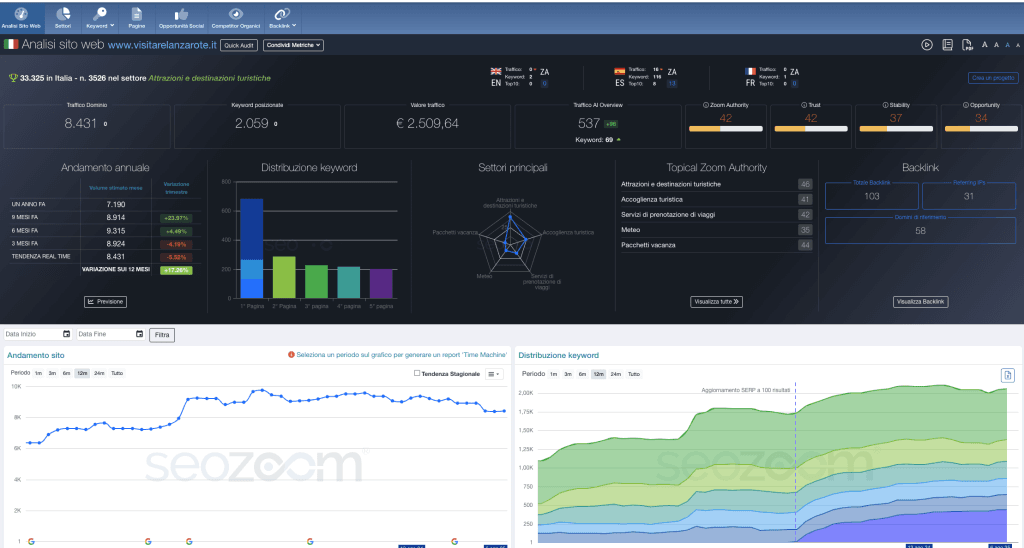
Task: Select Tutto period on Distribuzione keyword chart
Action: (x=633, y=374)
